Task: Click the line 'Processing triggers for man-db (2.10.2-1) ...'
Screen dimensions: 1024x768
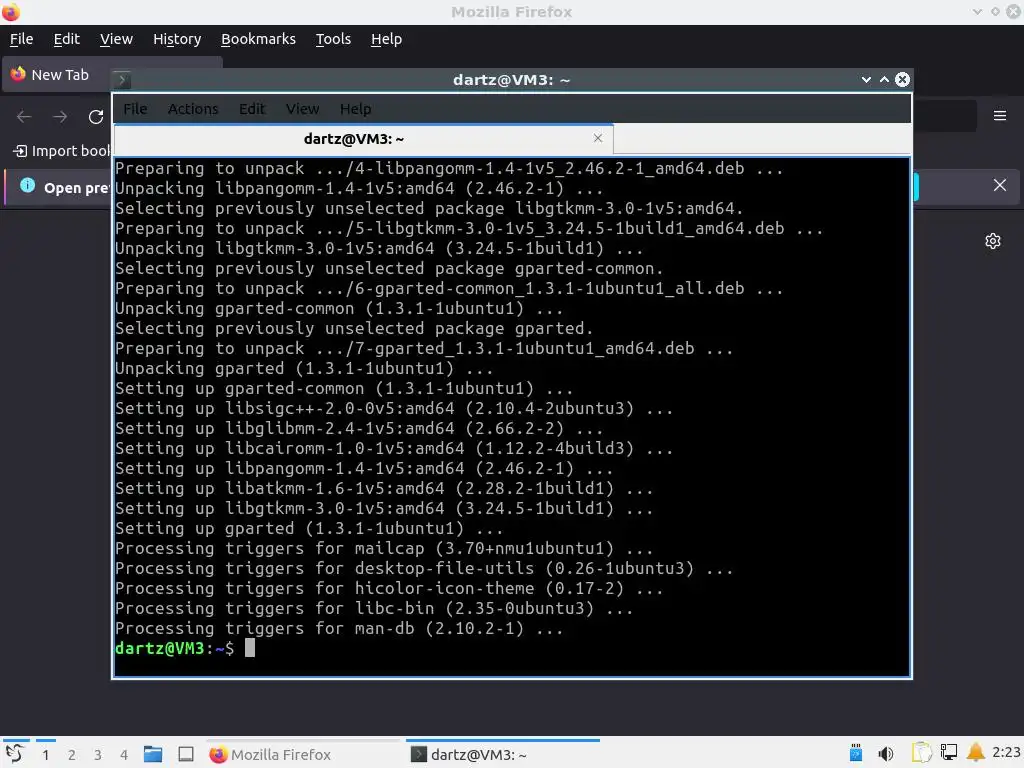Action: (x=339, y=628)
